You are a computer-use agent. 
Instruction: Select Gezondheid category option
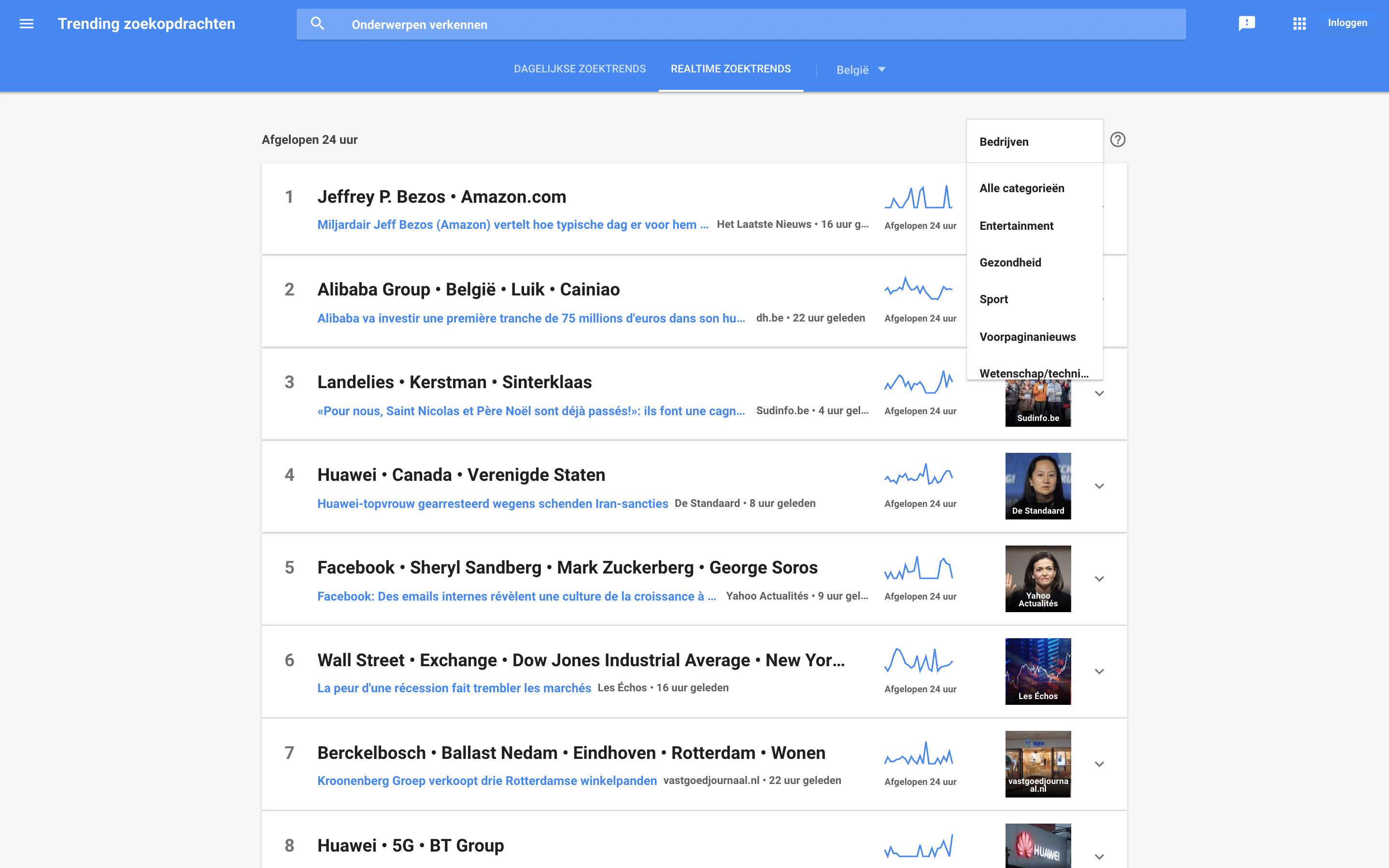pyautogui.click(x=1035, y=262)
